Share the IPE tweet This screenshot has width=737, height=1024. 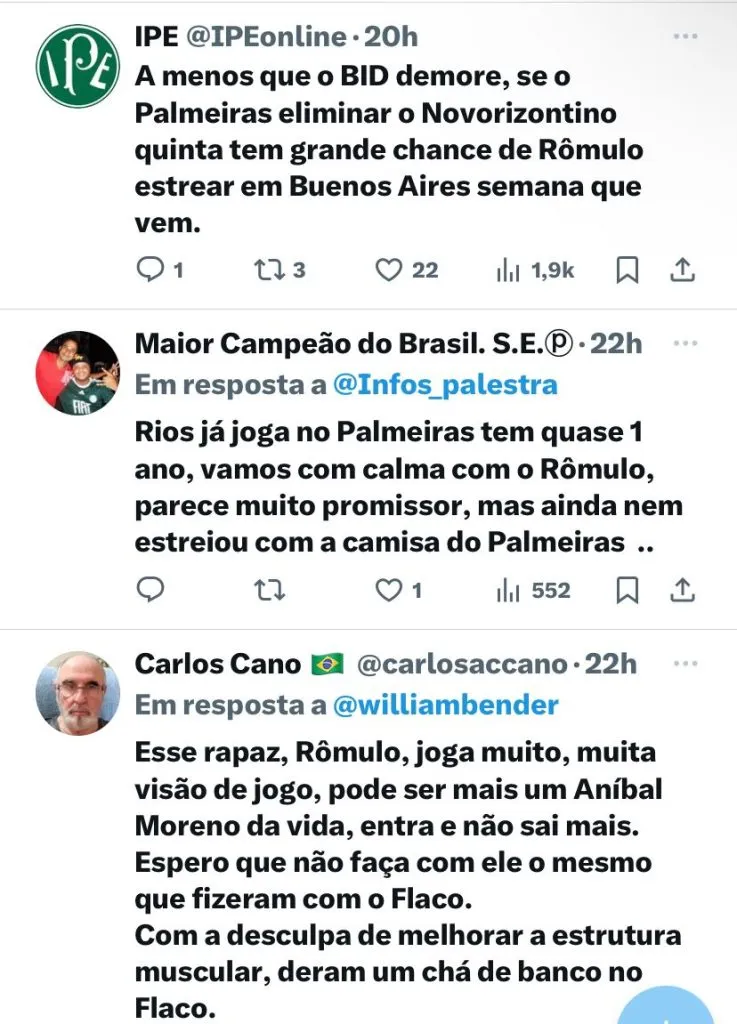(x=682, y=269)
